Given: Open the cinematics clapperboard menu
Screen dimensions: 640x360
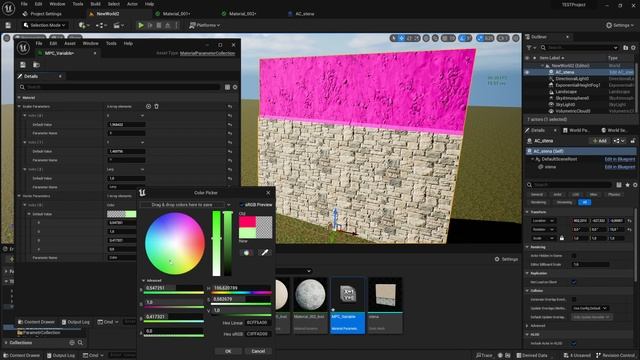Looking at the screenshot, I should [119, 25].
